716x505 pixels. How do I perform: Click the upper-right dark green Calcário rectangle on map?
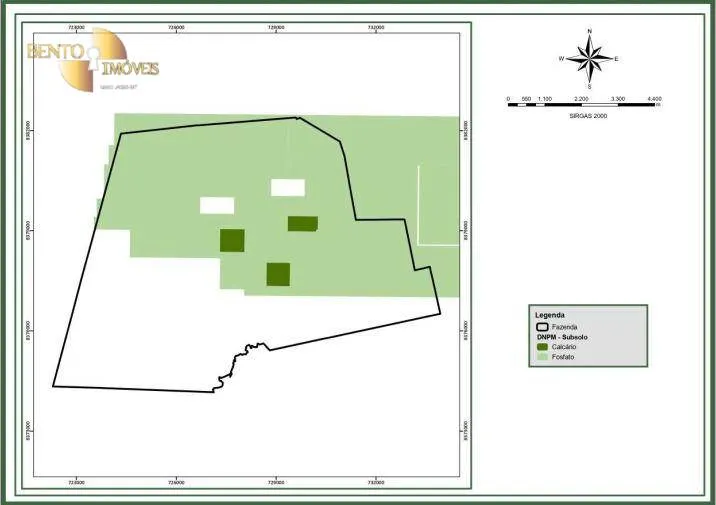pyautogui.click(x=303, y=224)
